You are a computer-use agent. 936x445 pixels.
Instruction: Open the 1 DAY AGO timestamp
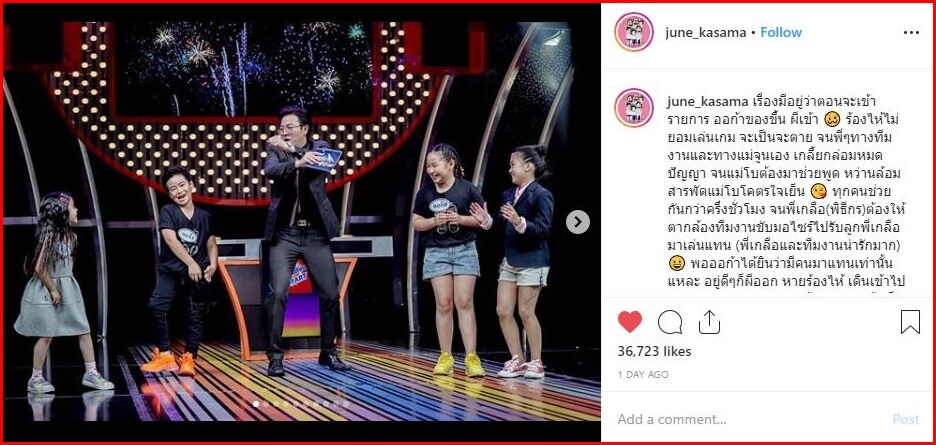[643, 375]
